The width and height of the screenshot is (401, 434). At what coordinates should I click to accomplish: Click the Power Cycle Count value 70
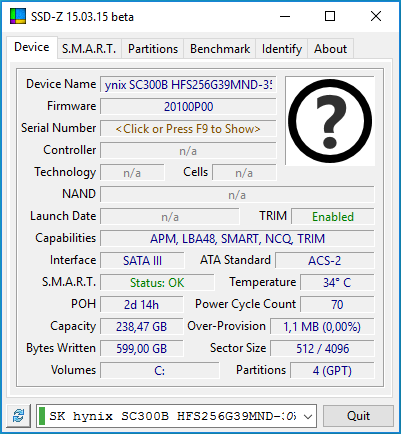[337, 305]
